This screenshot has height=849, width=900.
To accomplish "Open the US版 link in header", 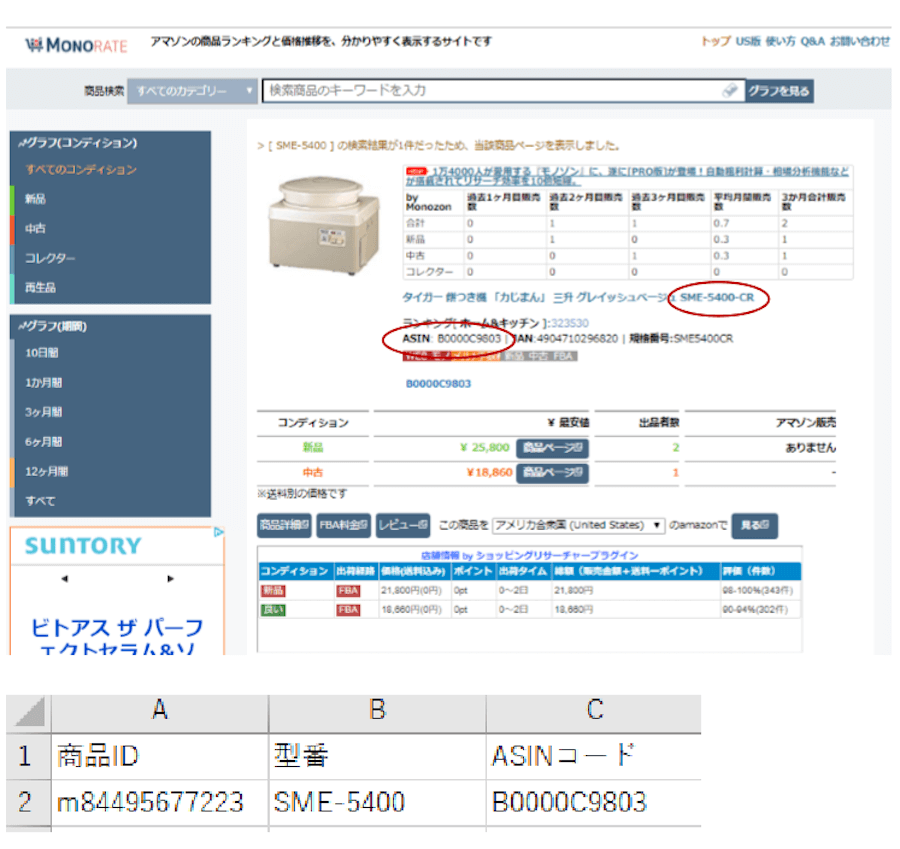I will pos(748,41).
